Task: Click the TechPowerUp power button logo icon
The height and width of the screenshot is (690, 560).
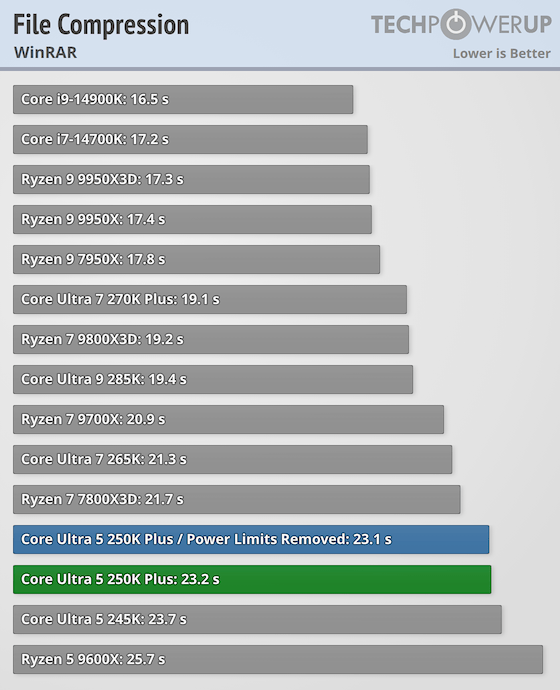Action: click(456, 24)
